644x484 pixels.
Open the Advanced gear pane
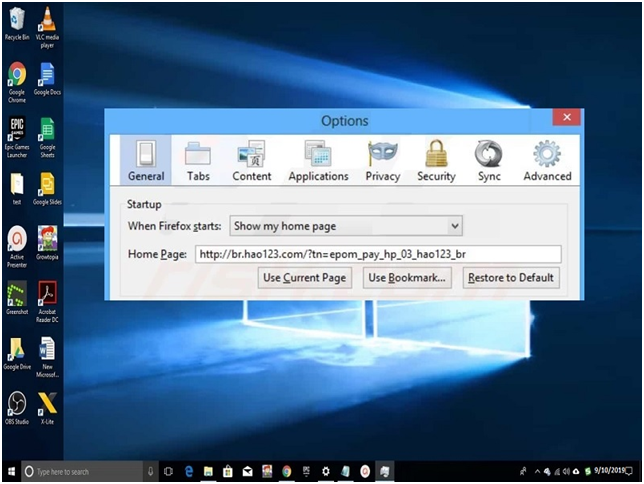point(547,160)
